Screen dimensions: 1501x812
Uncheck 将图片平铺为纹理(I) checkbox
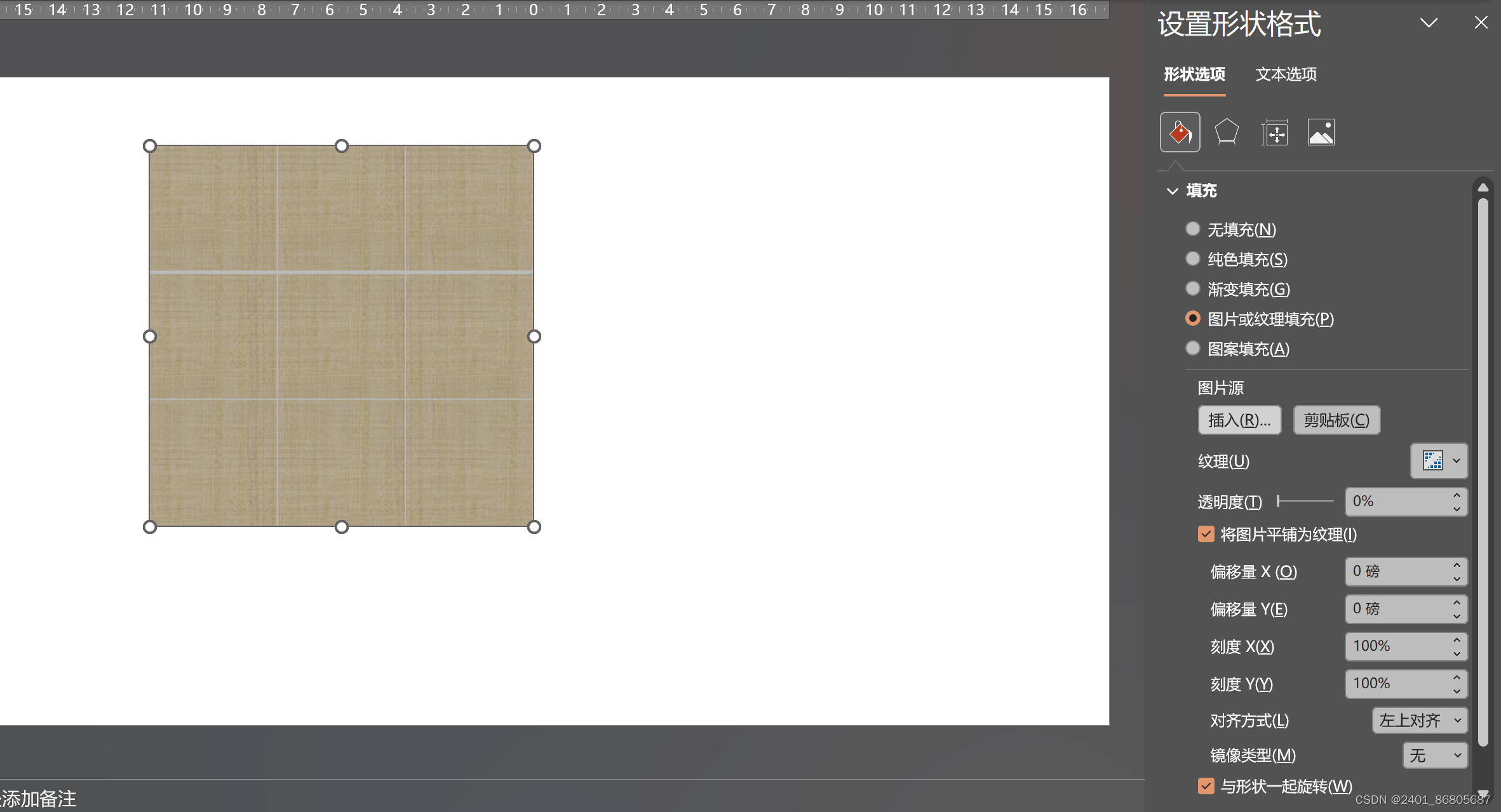(1206, 534)
